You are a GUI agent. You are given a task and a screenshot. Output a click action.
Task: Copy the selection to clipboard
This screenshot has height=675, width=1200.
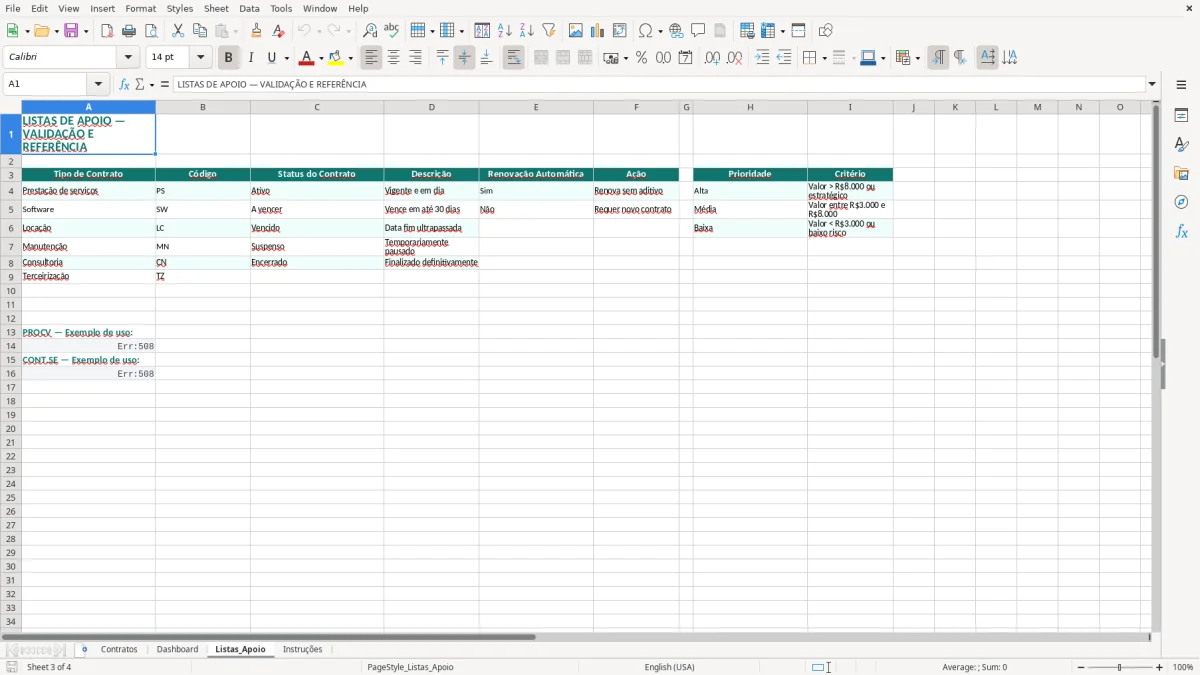200,31
